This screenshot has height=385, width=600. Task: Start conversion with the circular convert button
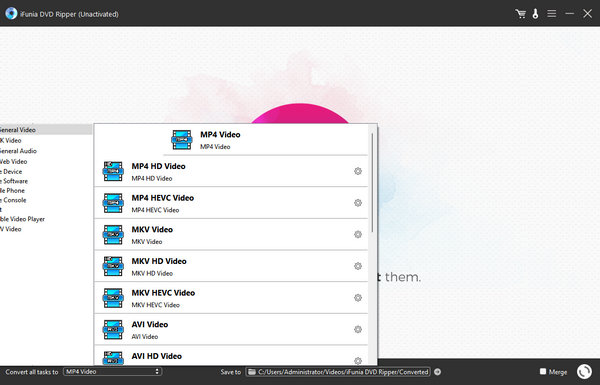(x=584, y=371)
